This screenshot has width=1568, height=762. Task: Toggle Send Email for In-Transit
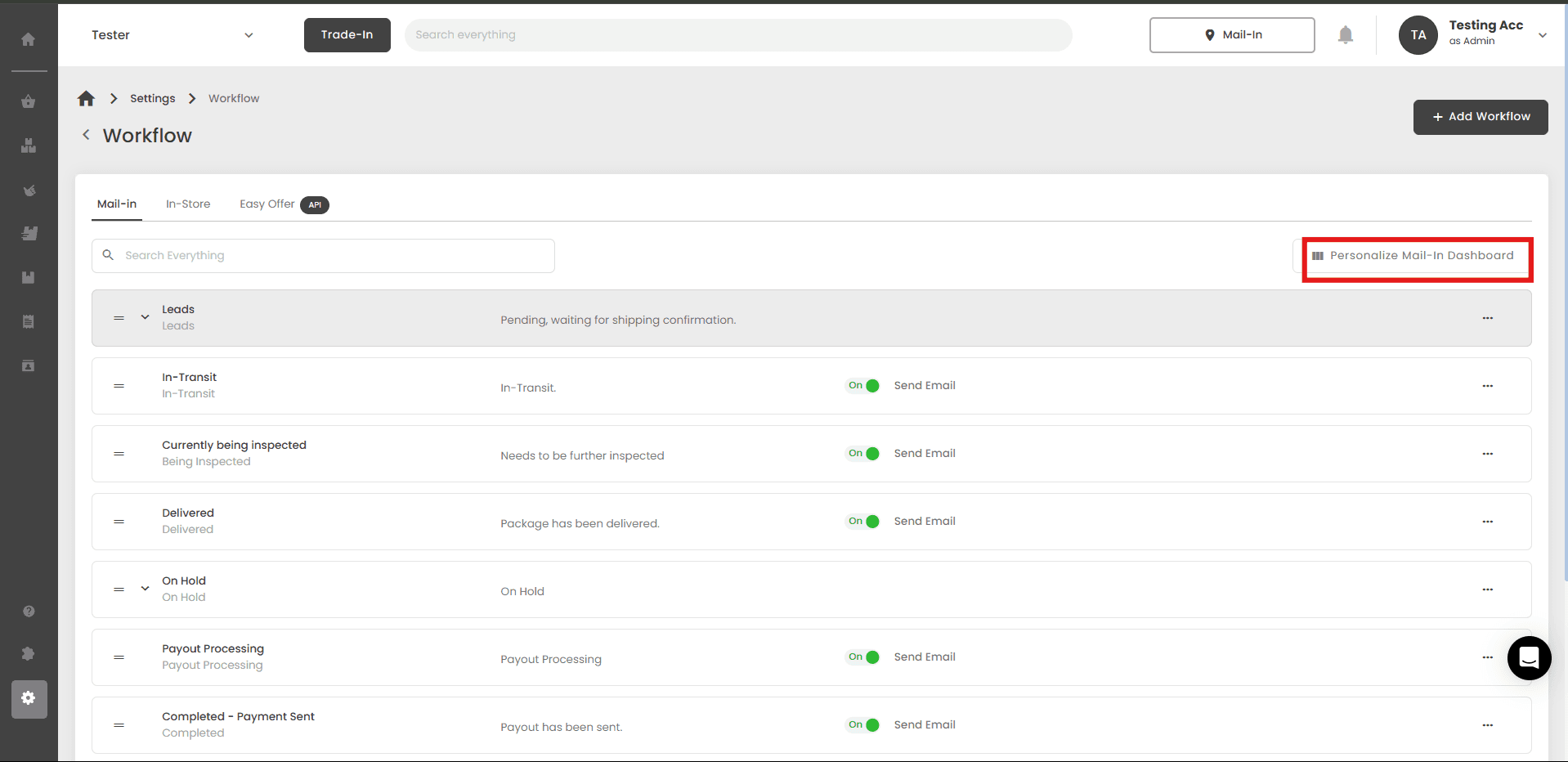click(x=862, y=386)
